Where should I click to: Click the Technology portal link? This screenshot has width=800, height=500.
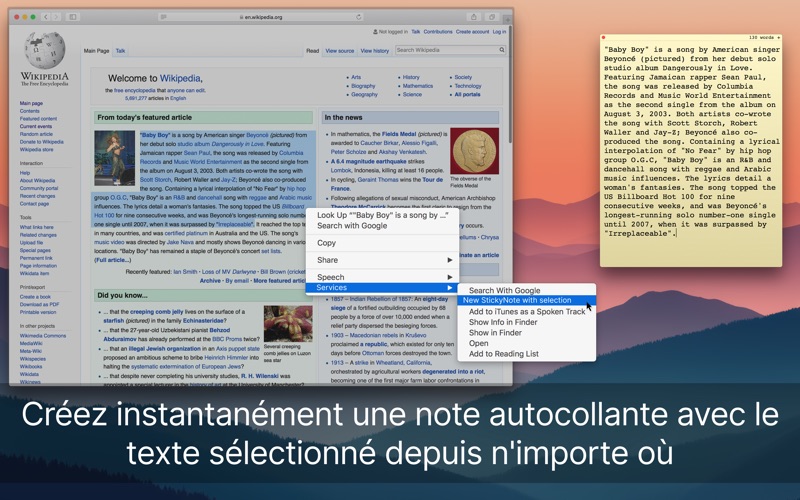pos(468,86)
